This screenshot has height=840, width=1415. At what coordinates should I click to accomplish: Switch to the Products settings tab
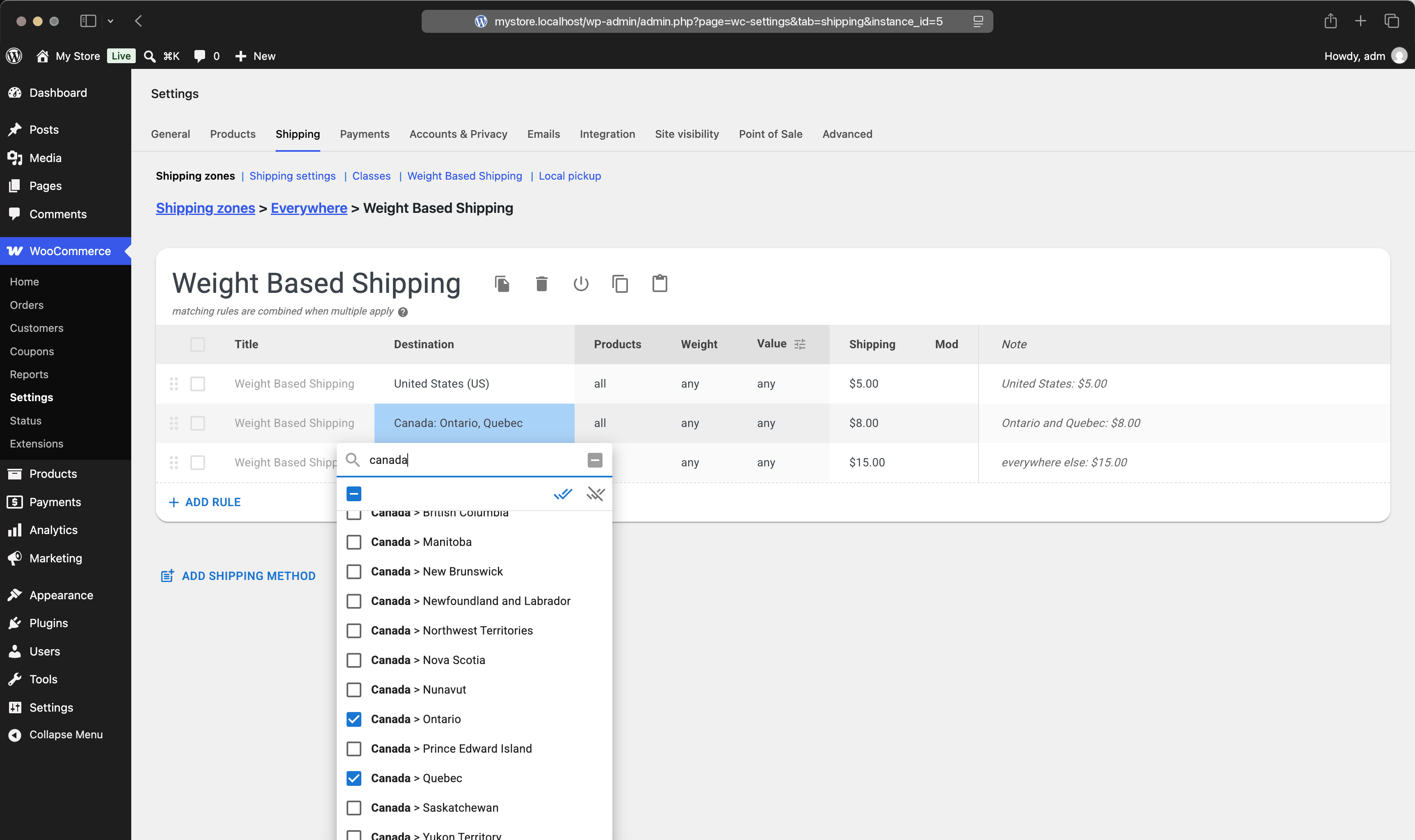[x=233, y=134]
